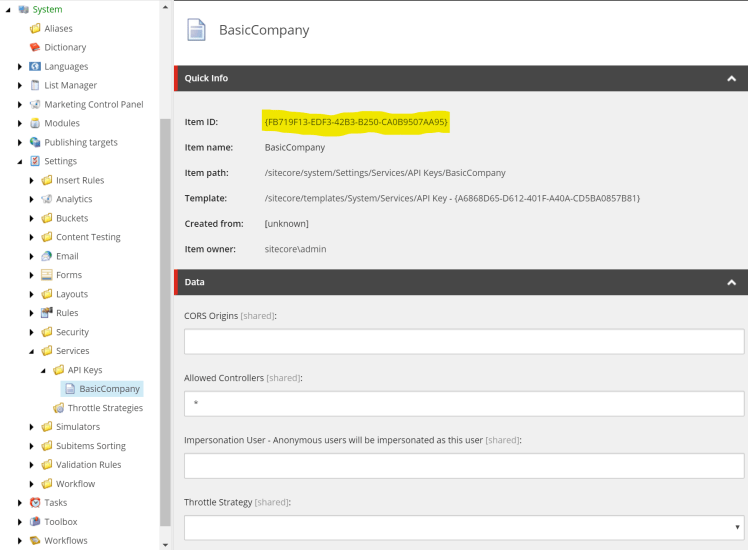Click the Allowed Controllers field
The image size is (748, 550).
[464, 403]
